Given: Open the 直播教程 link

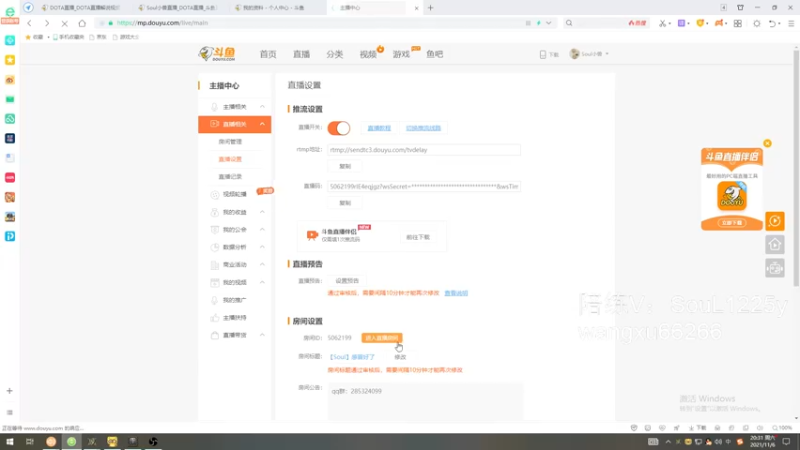Looking at the screenshot, I should tap(379, 128).
